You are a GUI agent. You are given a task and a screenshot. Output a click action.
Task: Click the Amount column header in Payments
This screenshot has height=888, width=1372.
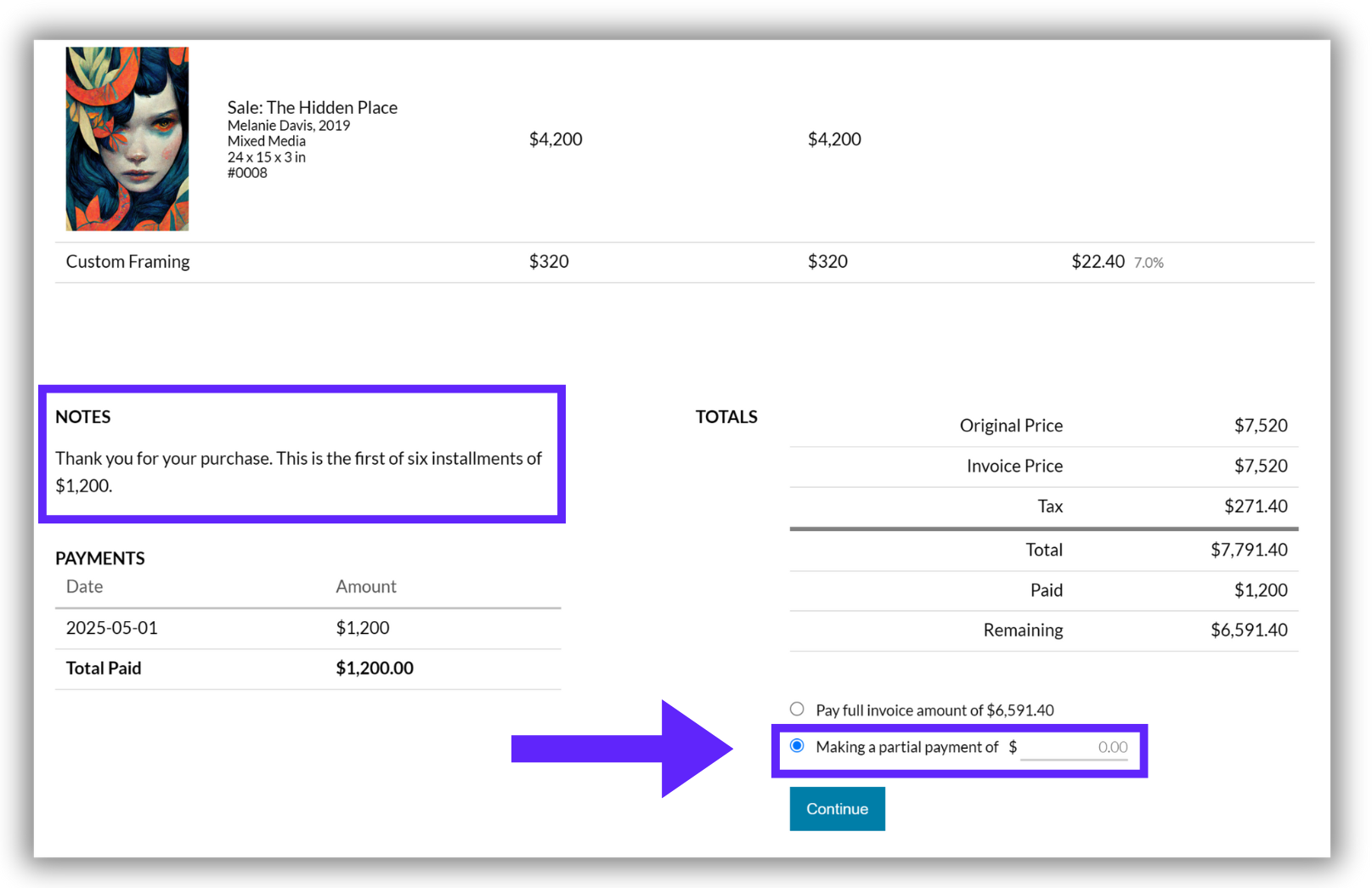click(366, 586)
